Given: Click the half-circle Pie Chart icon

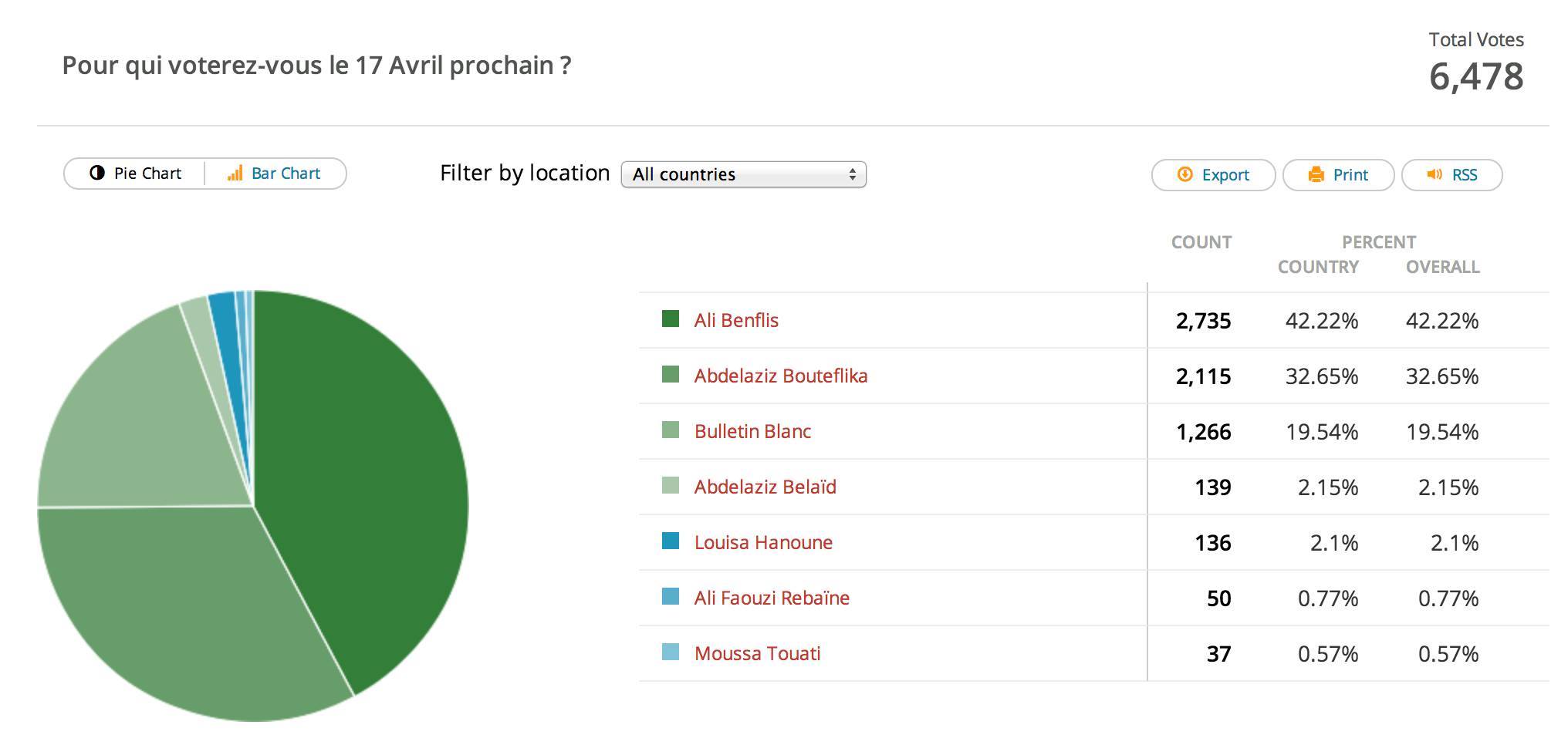Looking at the screenshot, I should 97,174.
